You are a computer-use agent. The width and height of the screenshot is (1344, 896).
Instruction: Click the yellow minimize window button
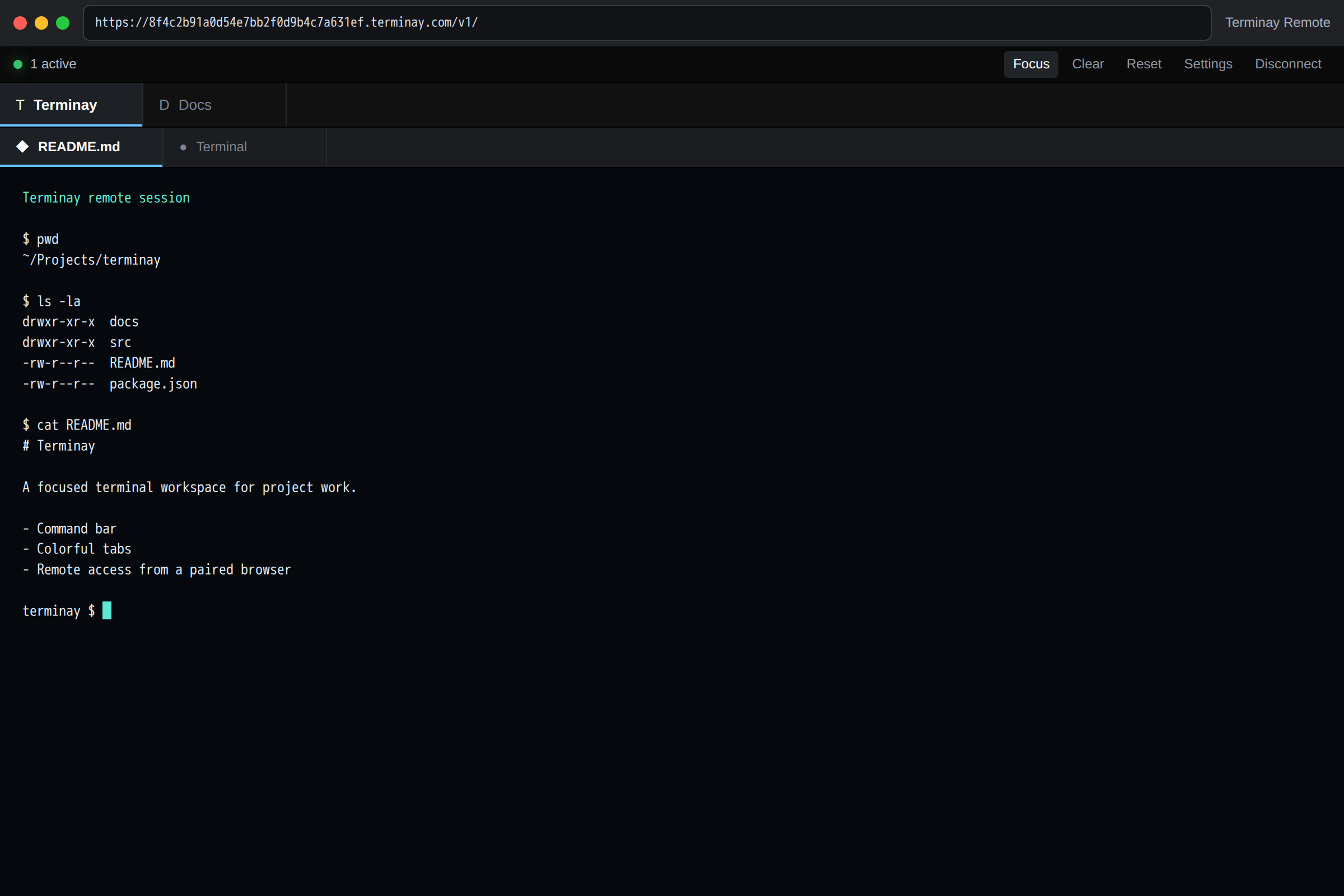pos(41,23)
